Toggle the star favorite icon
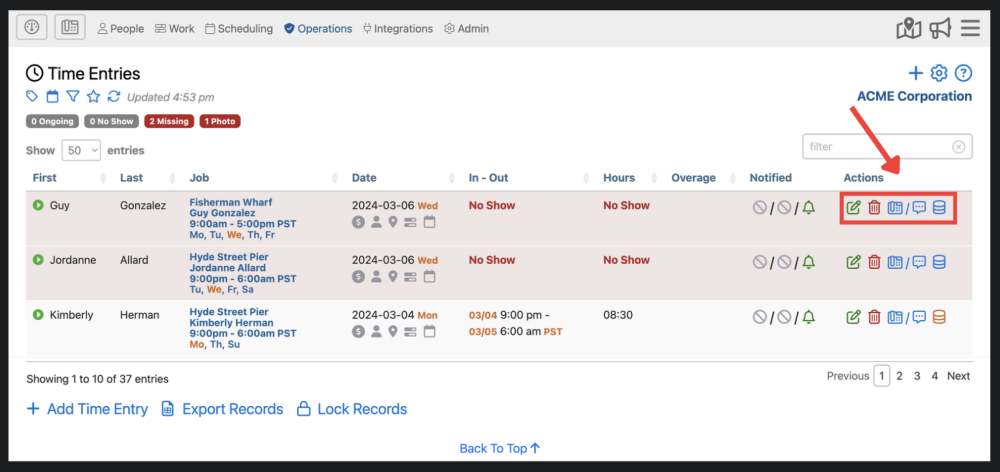The image size is (1000, 472). tap(93, 97)
